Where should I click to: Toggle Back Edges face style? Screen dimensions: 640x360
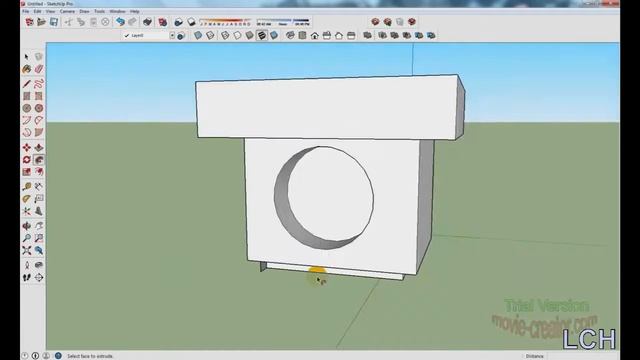210,36
